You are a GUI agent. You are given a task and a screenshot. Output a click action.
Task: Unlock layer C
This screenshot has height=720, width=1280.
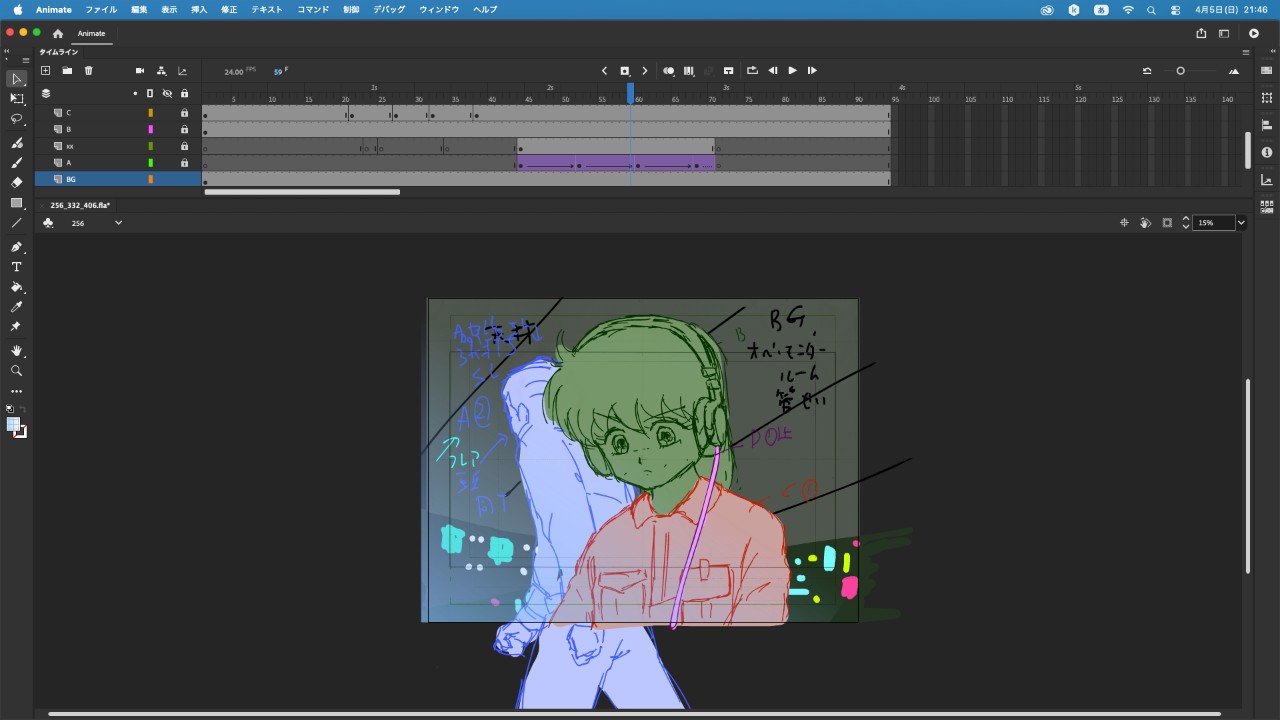point(184,113)
